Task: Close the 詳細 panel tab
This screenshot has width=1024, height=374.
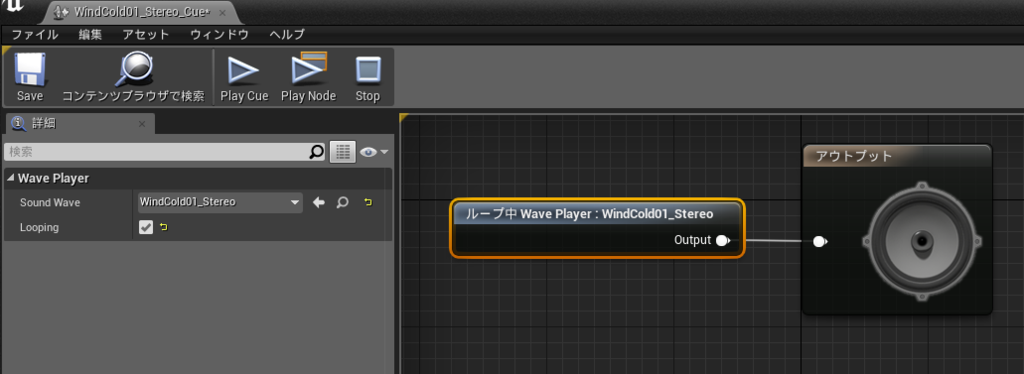Action: tap(142, 124)
